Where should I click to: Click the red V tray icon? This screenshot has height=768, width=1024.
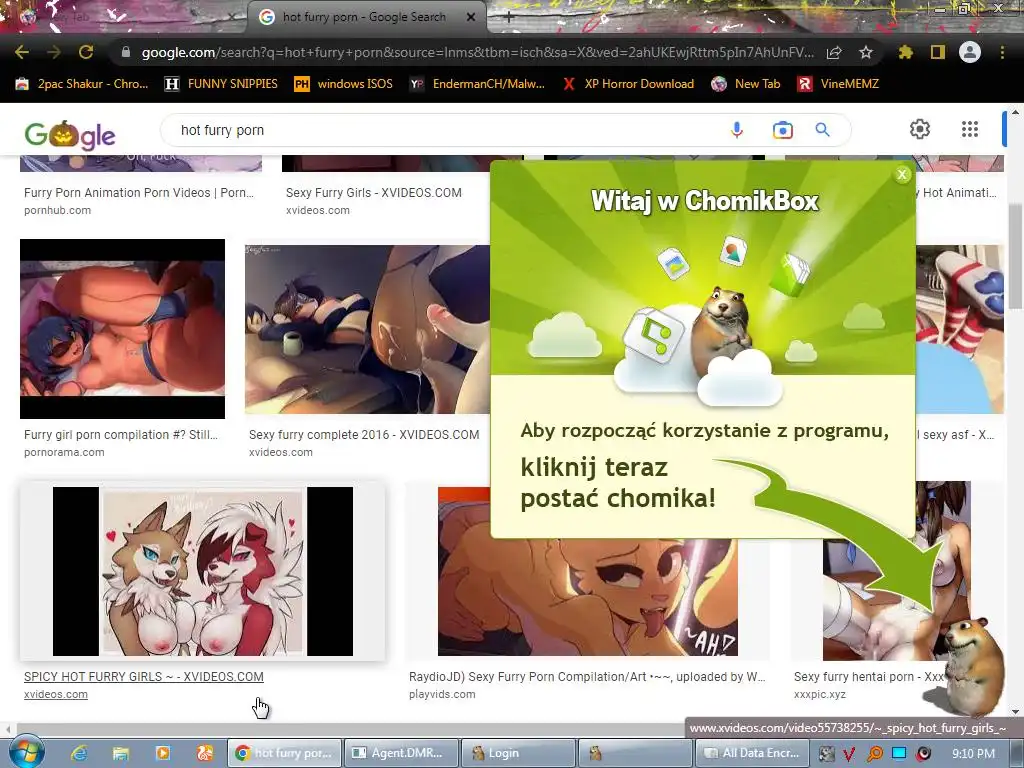pyautogui.click(x=849, y=754)
